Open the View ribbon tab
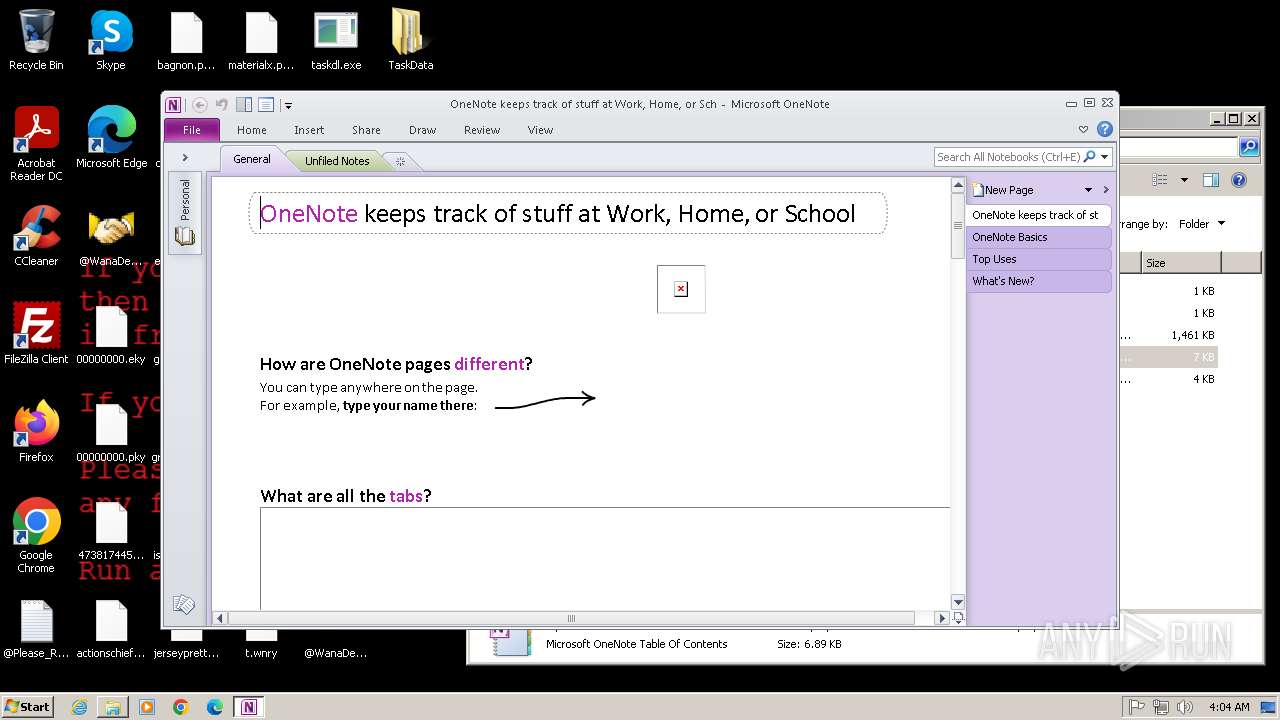1280x720 pixels. click(x=540, y=130)
